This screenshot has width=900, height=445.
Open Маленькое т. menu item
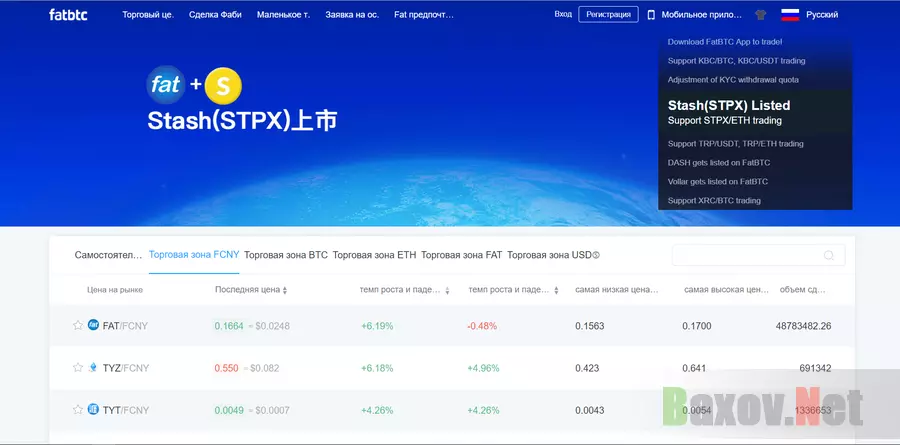click(x=284, y=15)
